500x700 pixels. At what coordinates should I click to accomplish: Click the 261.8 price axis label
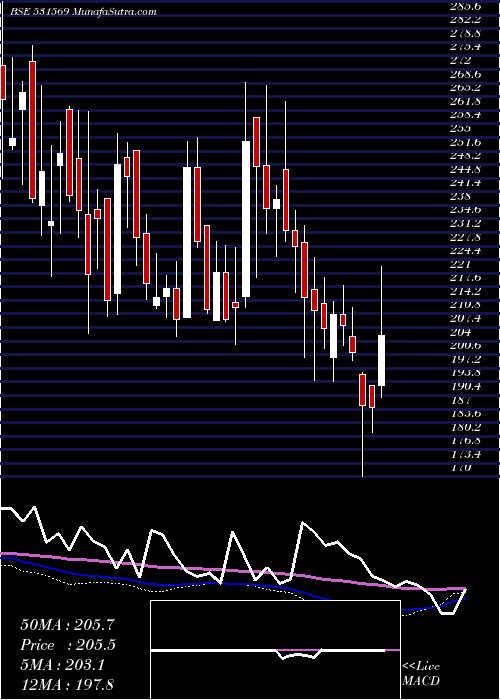pos(466,101)
